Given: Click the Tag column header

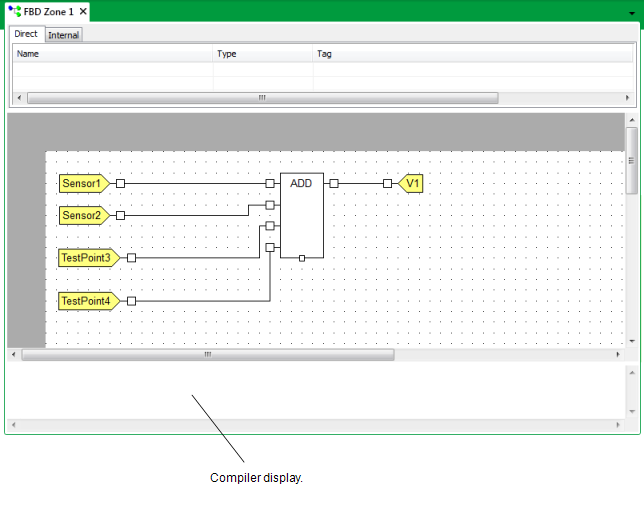Looking at the screenshot, I should pos(472,54).
